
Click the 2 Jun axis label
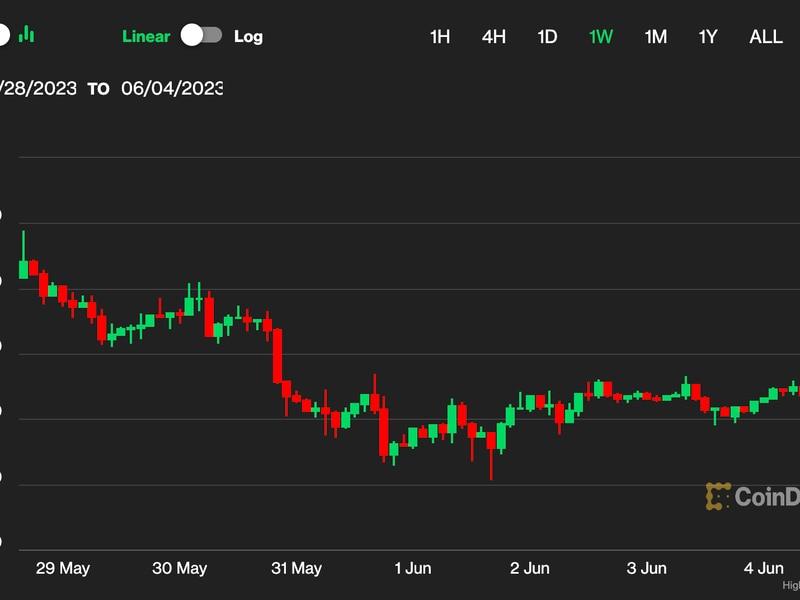click(x=530, y=568)
